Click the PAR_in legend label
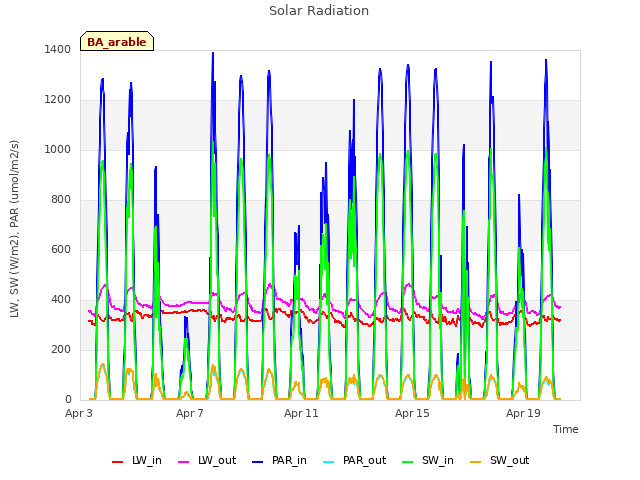640x480 pixels. pyautogui.click(x=289, y=460)
